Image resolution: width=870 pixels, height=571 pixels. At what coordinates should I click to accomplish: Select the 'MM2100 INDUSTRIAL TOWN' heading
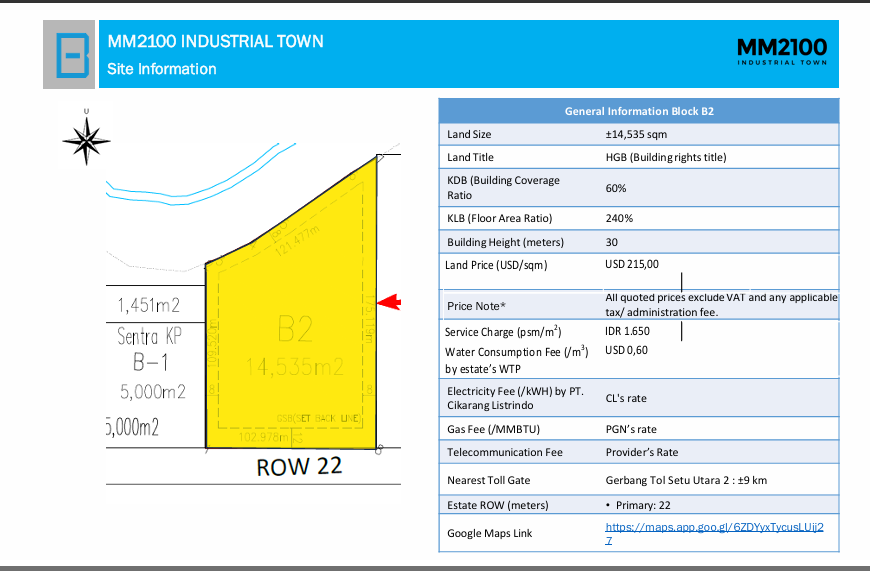click(x=215, y=42)
